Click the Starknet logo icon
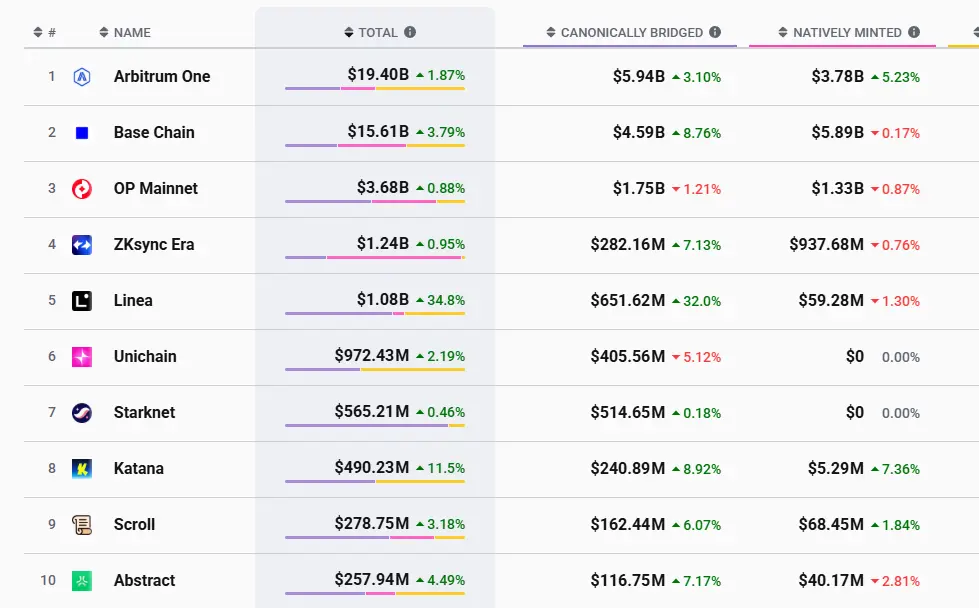The width and height of the screenshot is (979, 608). tap(82, 412)
